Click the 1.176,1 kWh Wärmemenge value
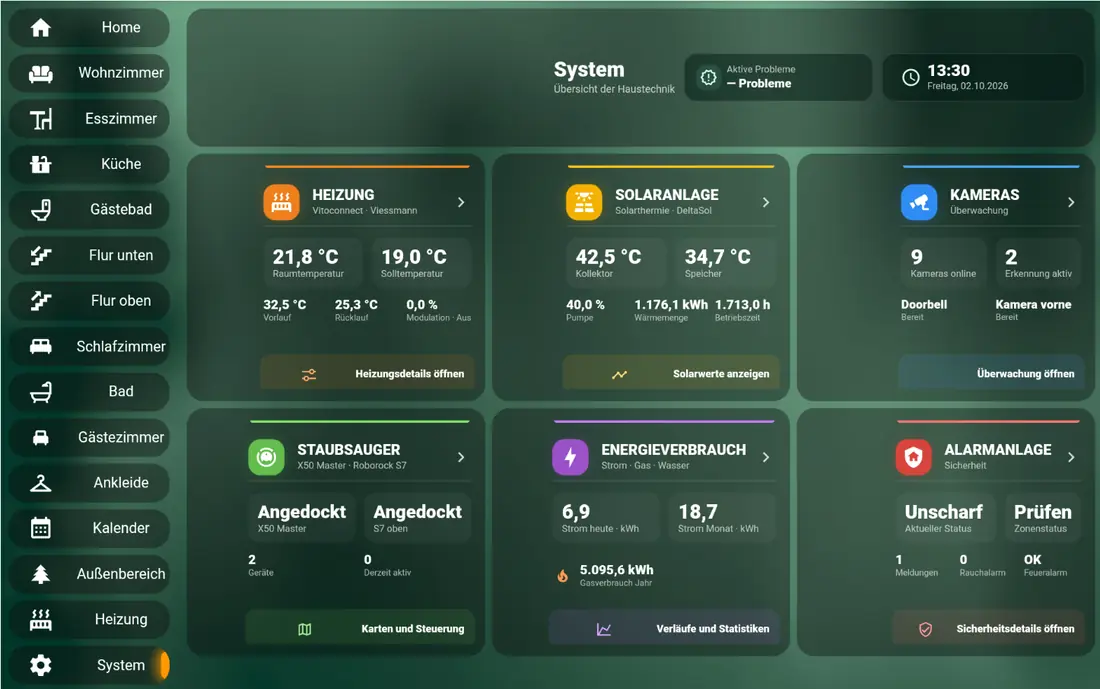 pos(671,305)
